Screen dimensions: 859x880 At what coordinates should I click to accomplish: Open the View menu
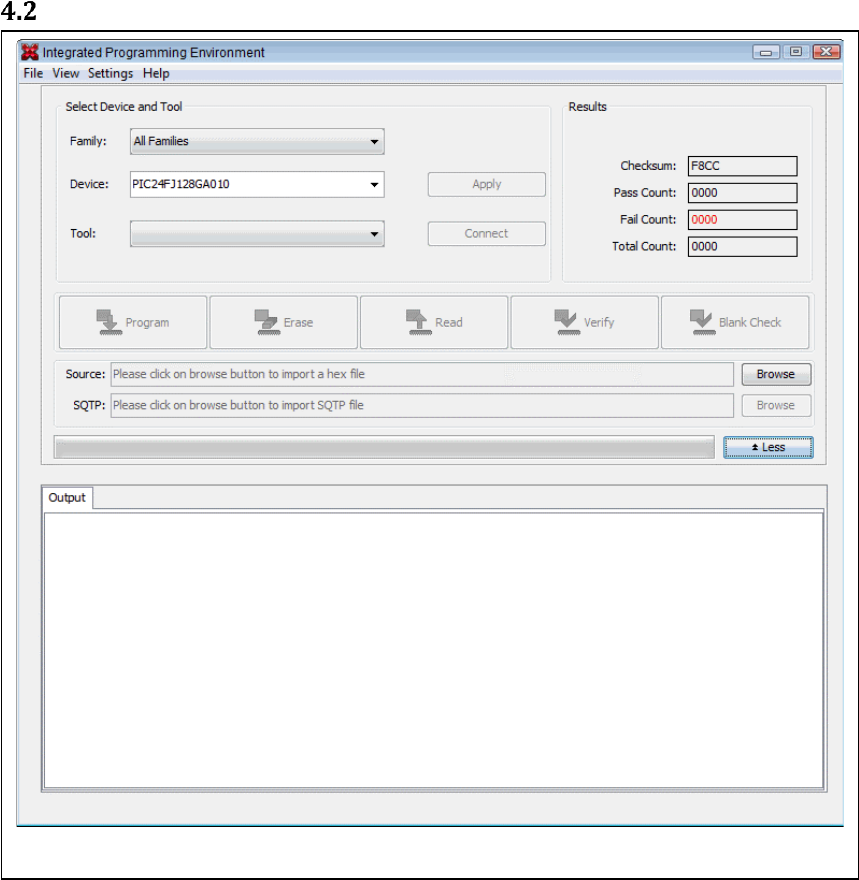tap(66, 74)
